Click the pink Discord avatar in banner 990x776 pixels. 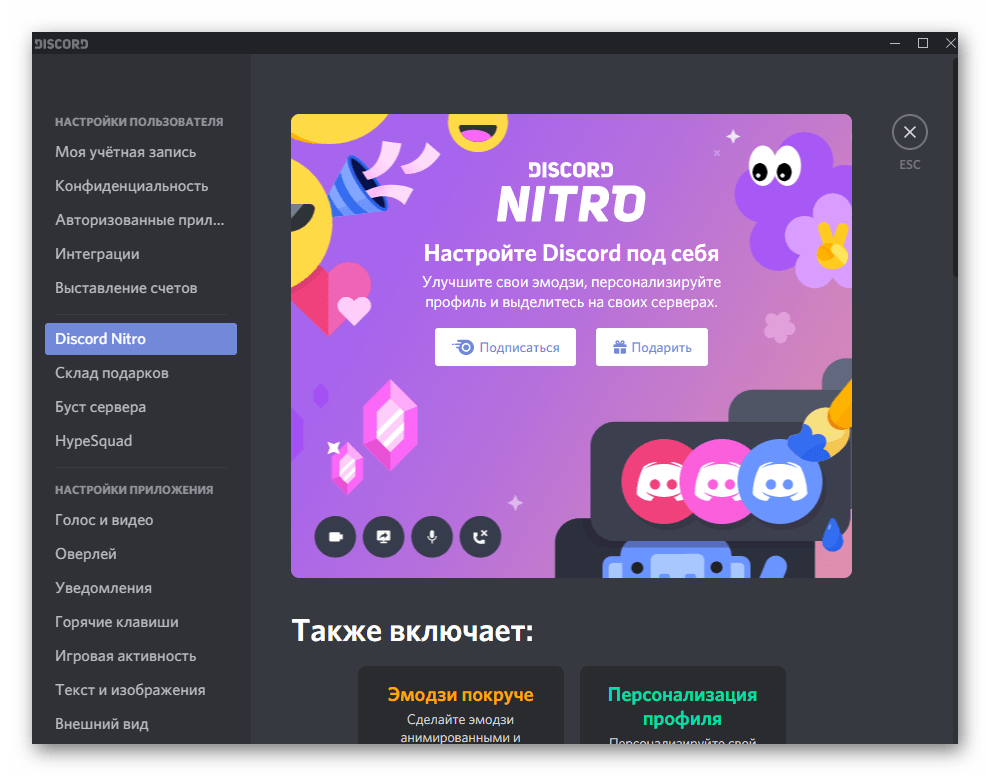[717, 482]
